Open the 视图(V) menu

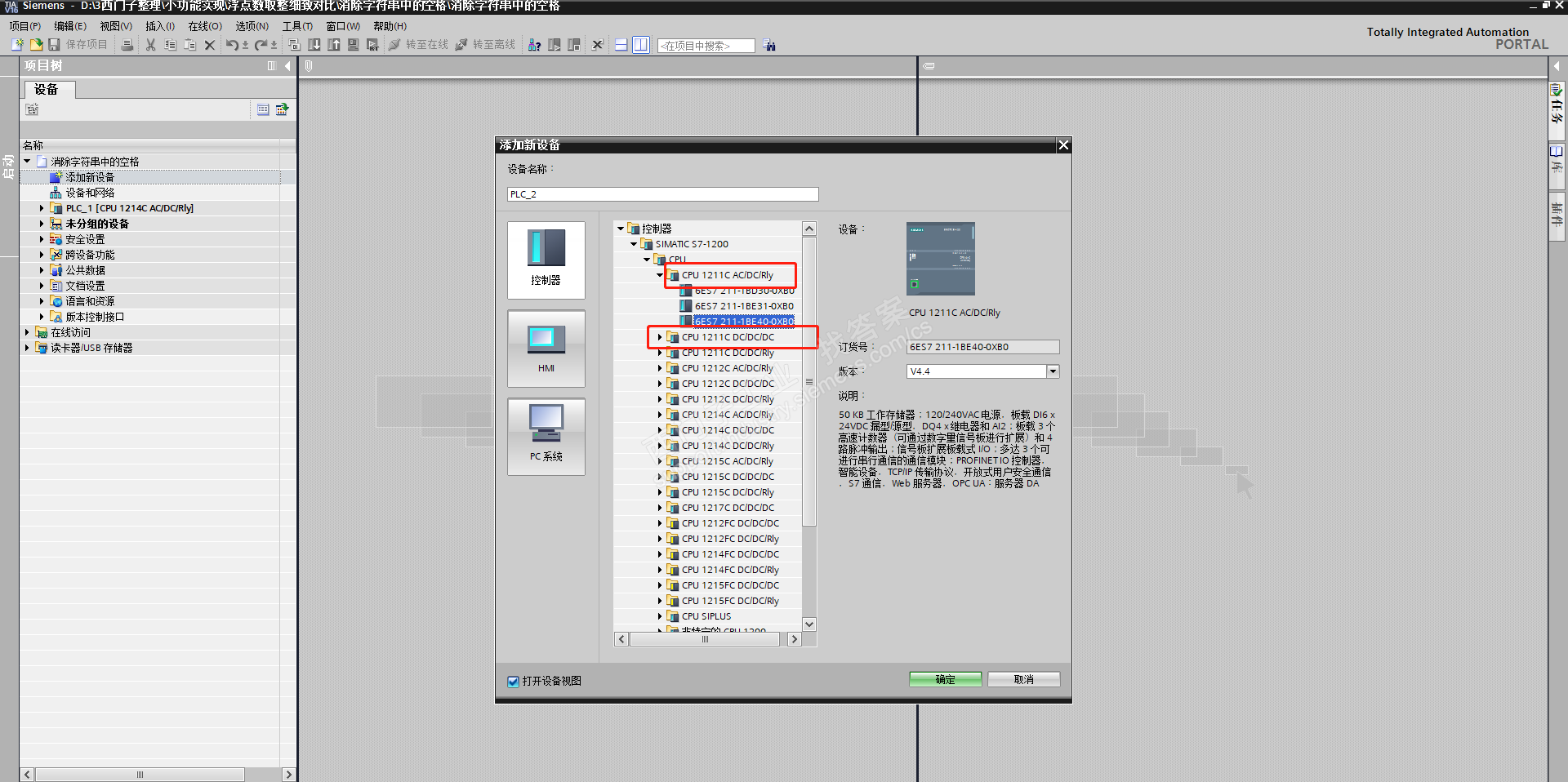tap(116, 26)
